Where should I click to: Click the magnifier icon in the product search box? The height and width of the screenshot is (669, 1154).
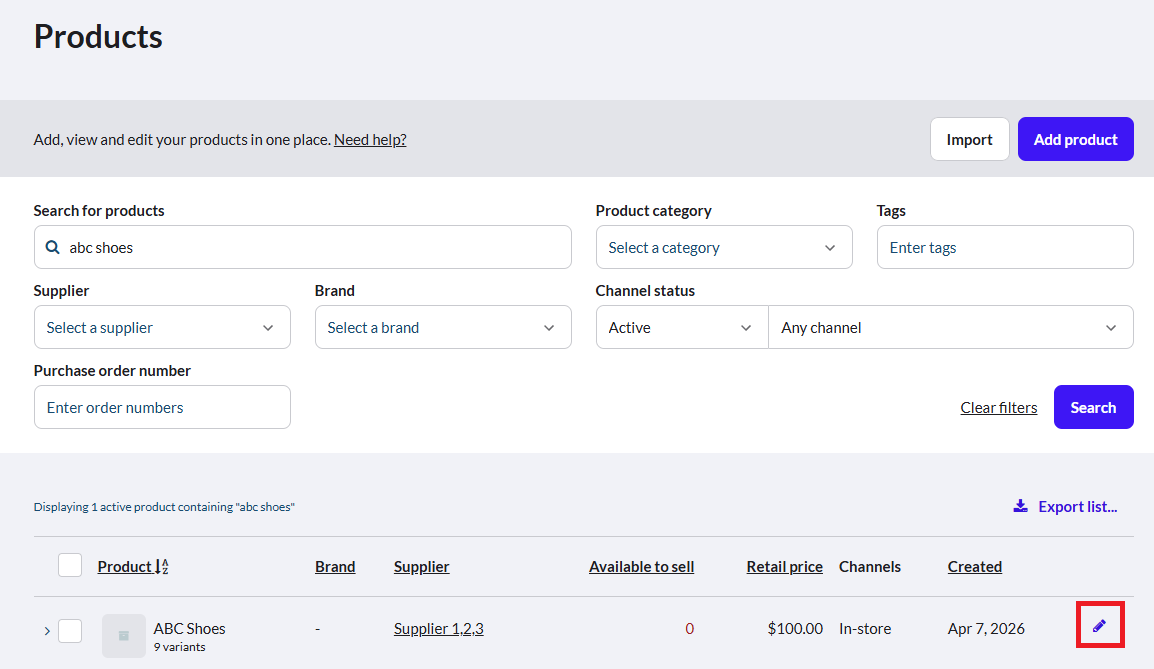(x=52, y=247)
